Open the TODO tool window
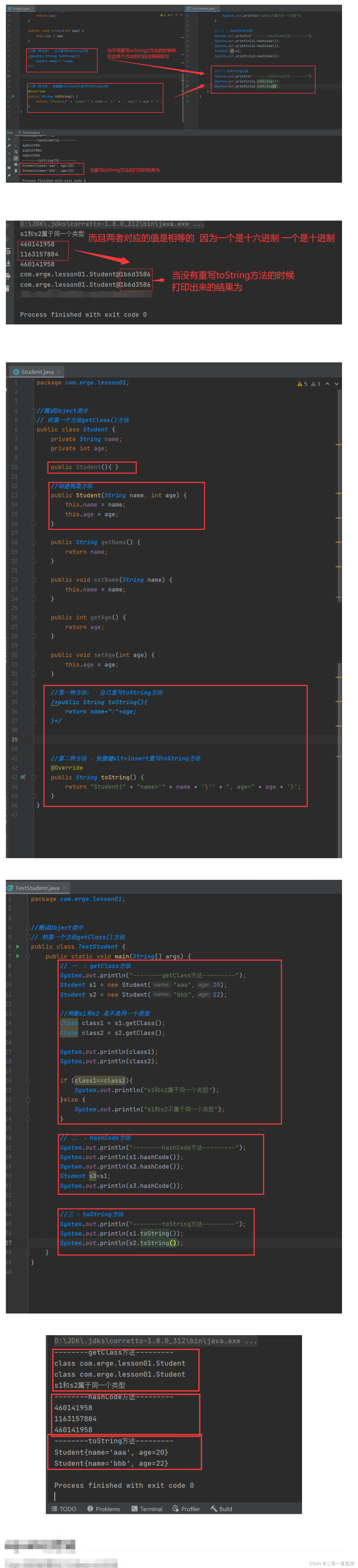Image resolution: width=358 pixels, height=1568 pixels. [64, 1508]
